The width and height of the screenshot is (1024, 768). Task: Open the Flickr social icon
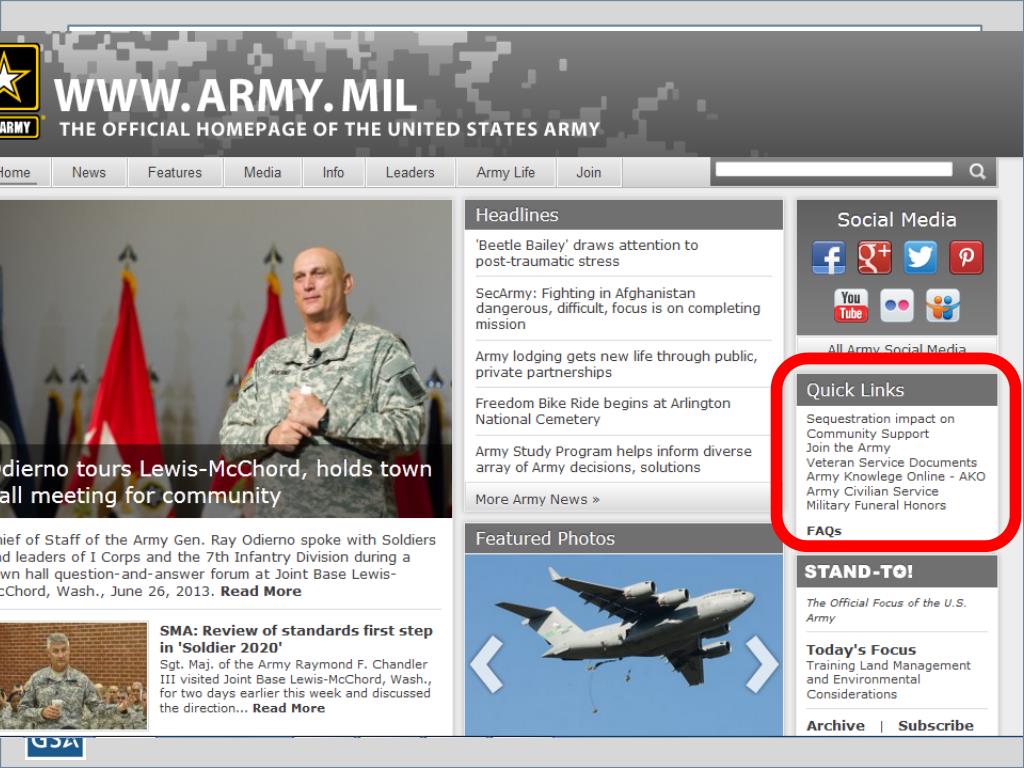(897, 306)
